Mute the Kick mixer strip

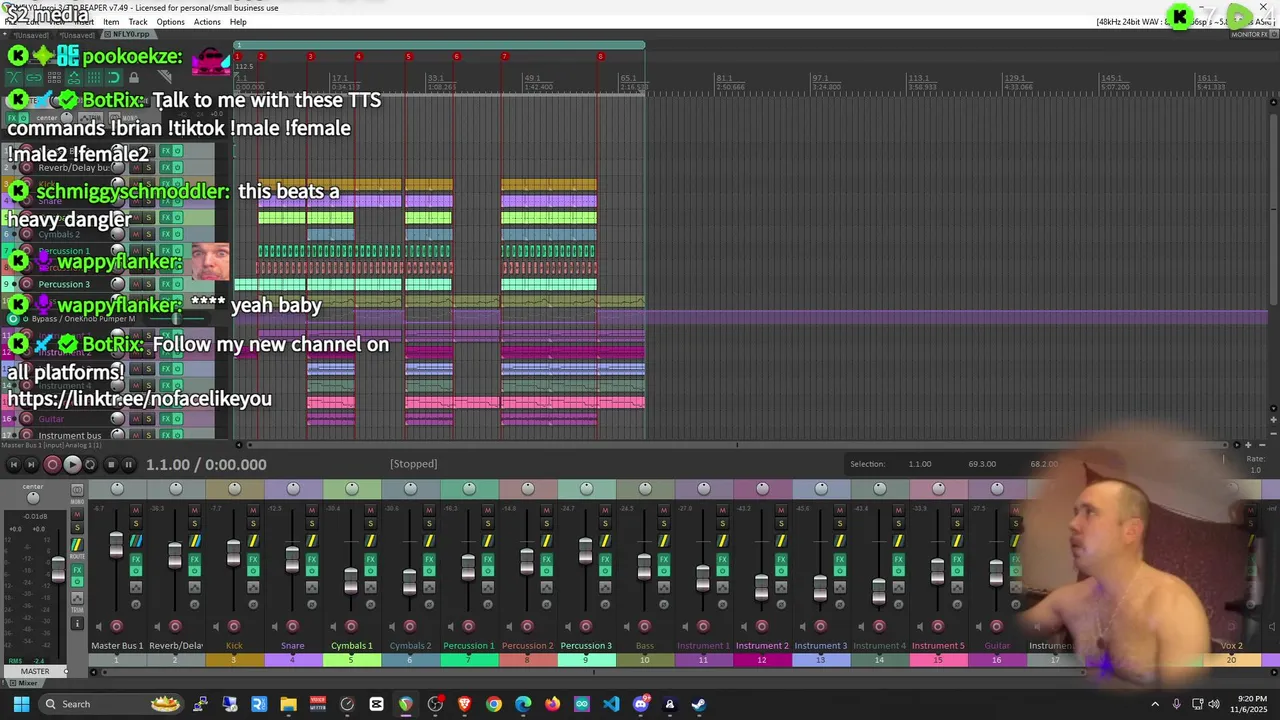[x=253, y=510]
